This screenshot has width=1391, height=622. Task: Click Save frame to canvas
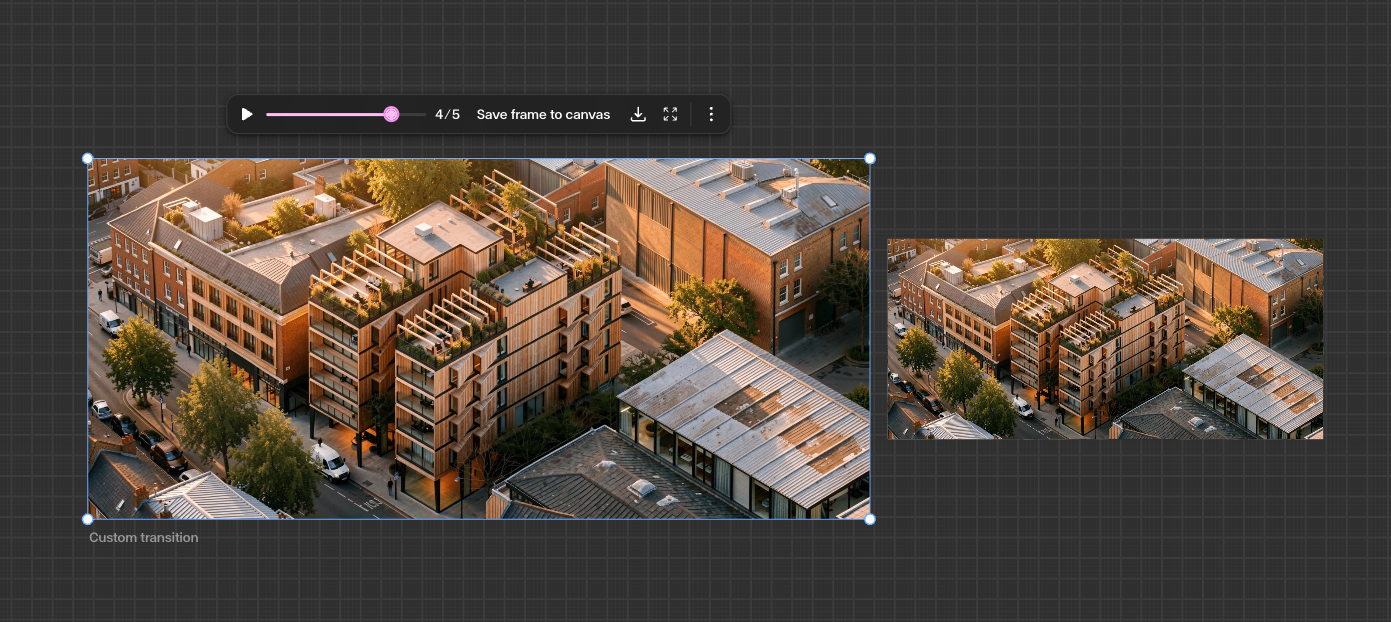[x=543, y=114]
